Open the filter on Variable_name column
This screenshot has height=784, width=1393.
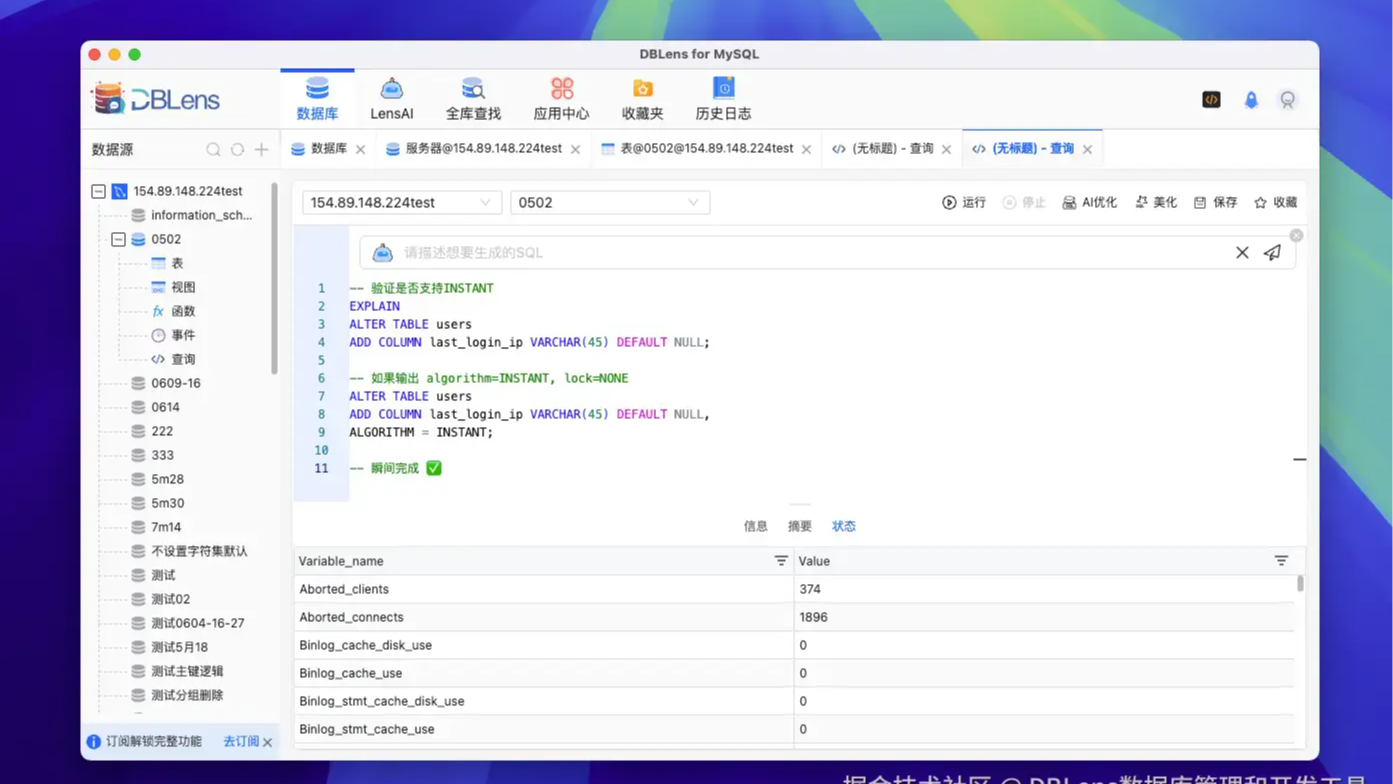point(781,561)
